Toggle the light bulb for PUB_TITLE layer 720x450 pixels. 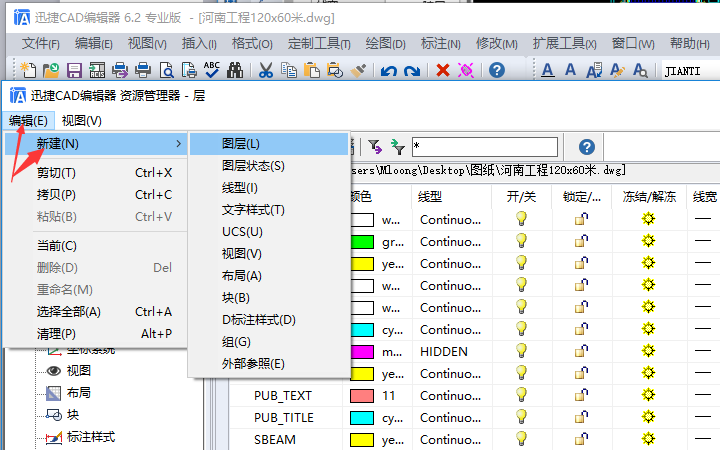[521, 417]
